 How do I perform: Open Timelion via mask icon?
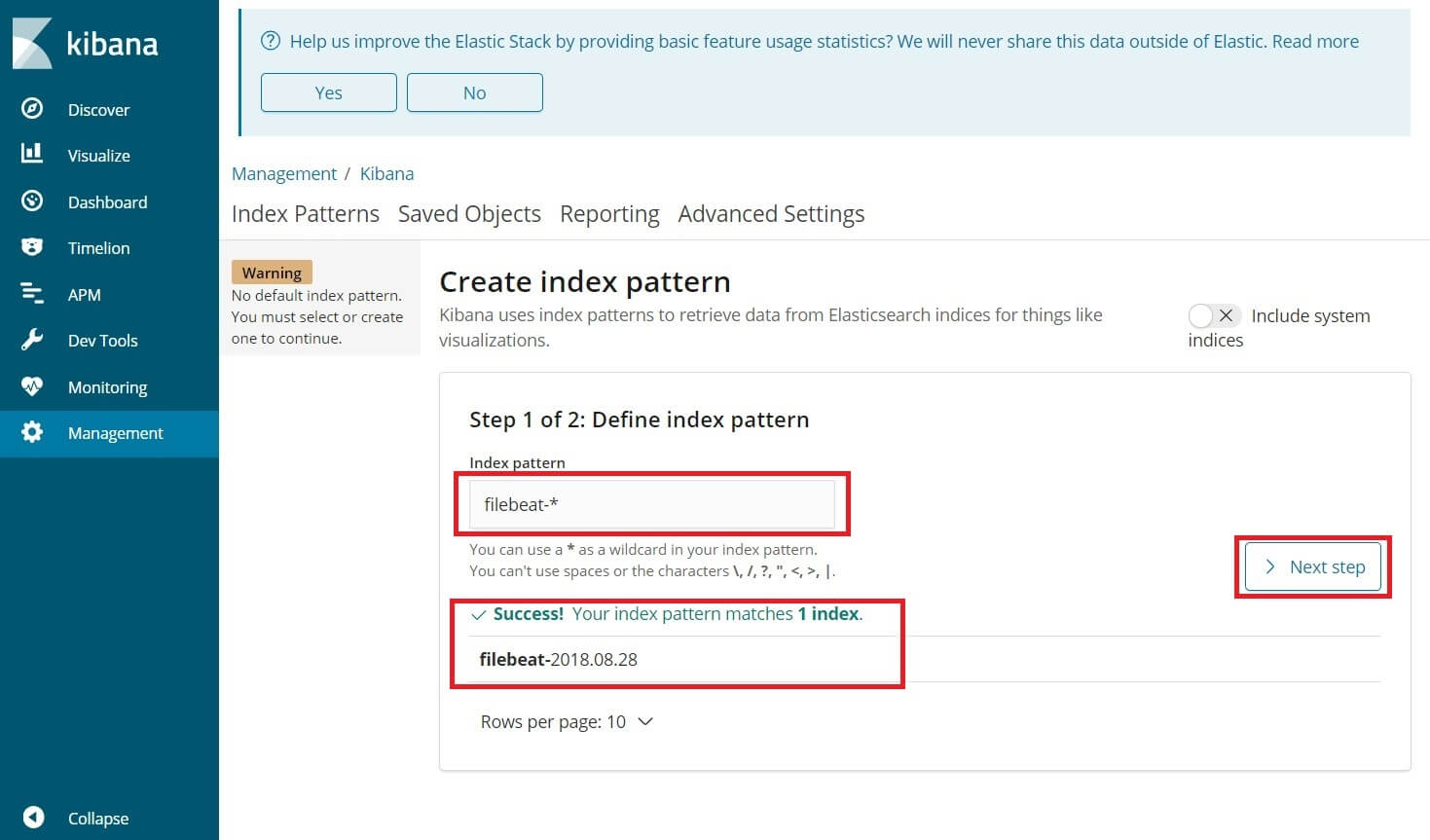(x=32, y=247)
